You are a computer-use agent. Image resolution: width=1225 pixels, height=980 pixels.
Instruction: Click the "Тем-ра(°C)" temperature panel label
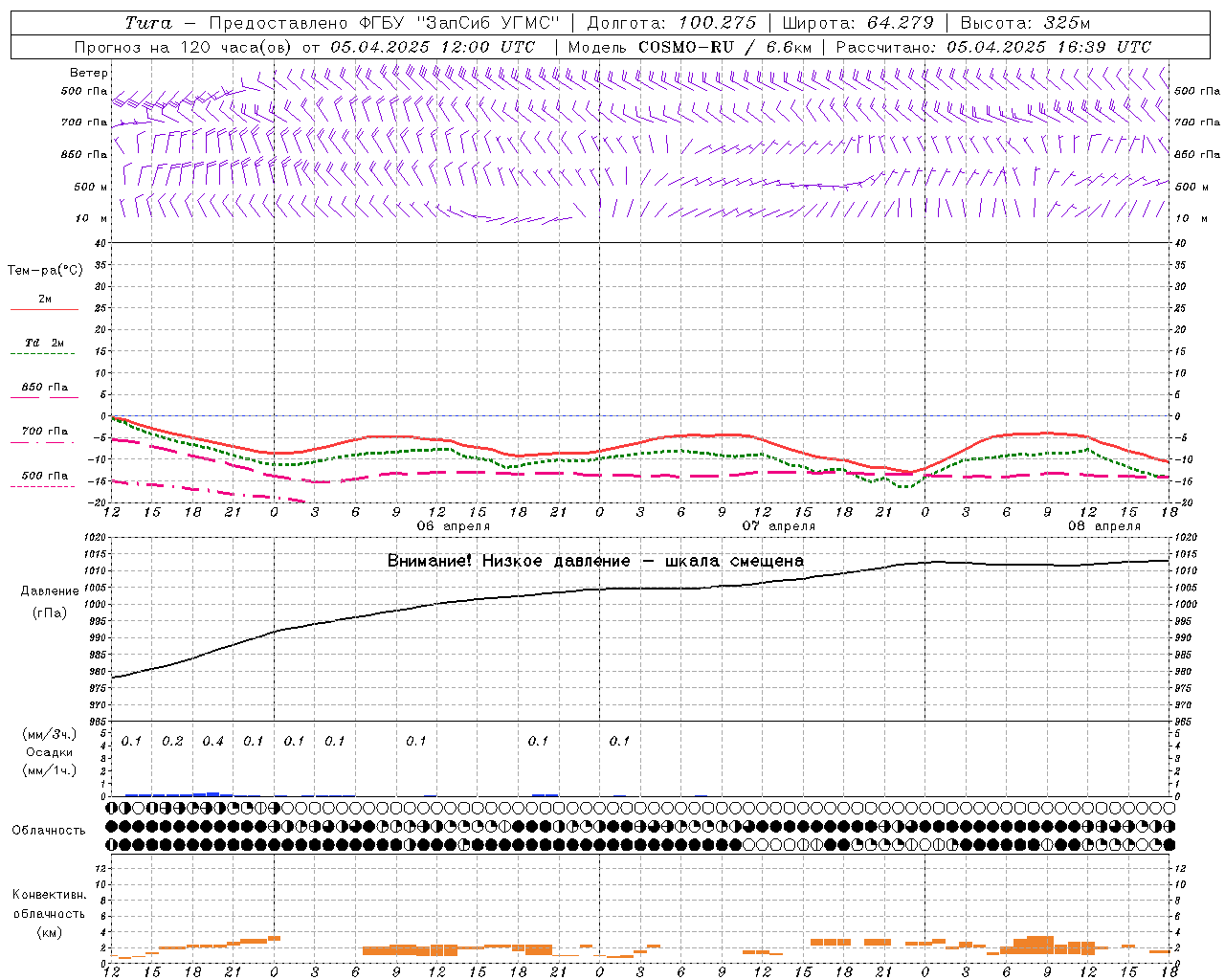pos(45,271)
